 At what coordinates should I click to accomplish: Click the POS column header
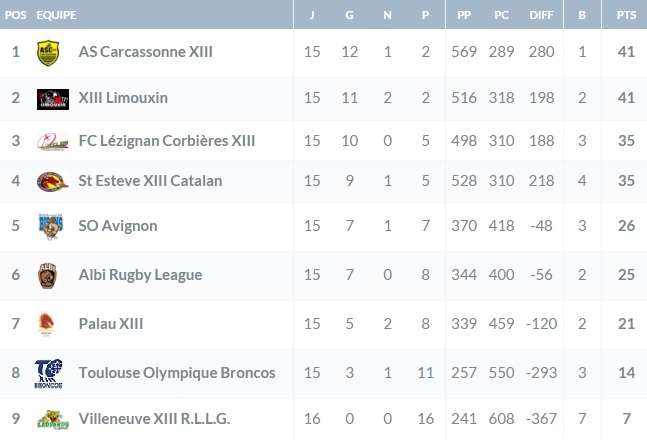[x=15, y=17]
